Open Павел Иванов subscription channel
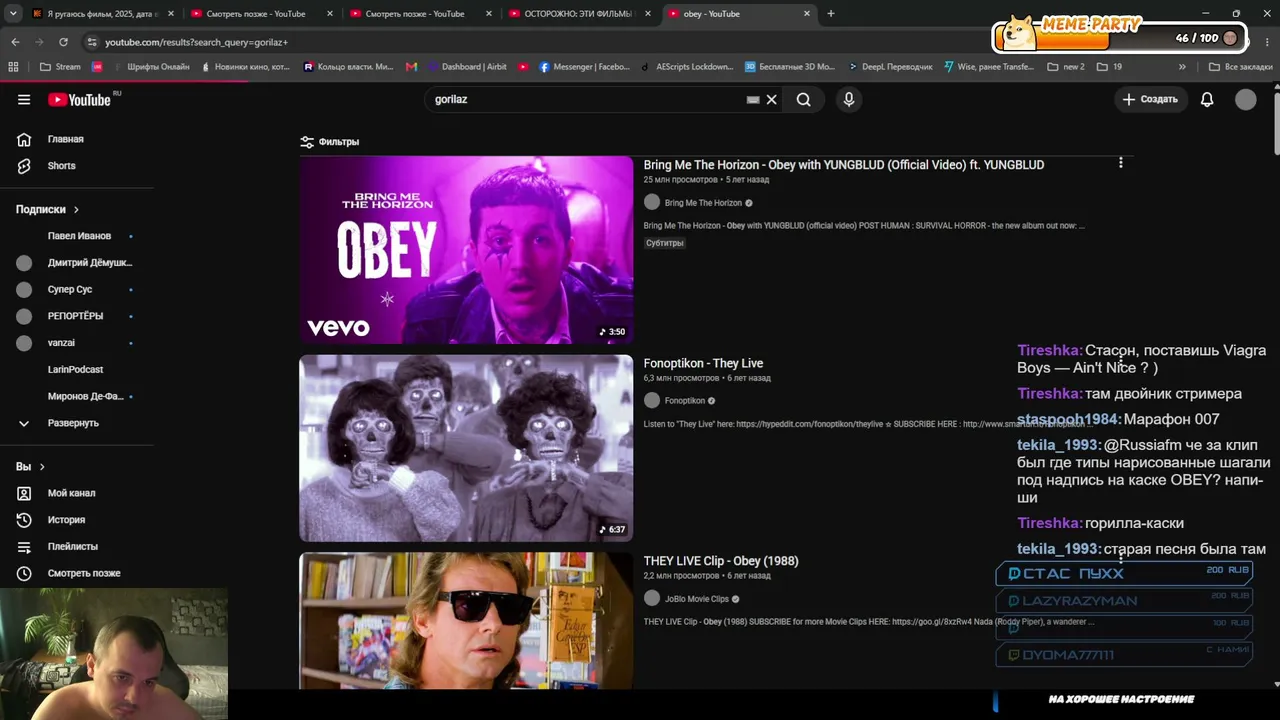 tap(79, 236)
